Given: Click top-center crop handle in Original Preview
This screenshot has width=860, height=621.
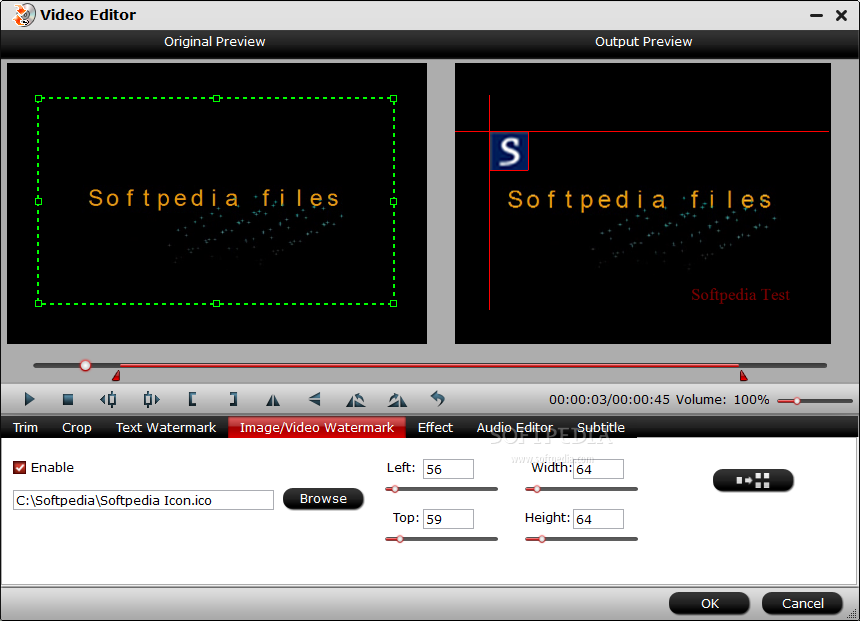Looking at the screenshot, I should (217, 99).
